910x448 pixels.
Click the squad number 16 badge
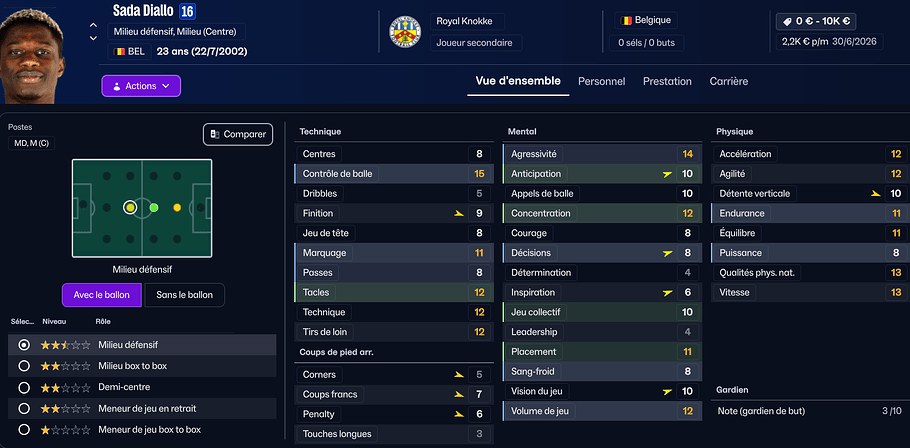[x=187, y=11]
